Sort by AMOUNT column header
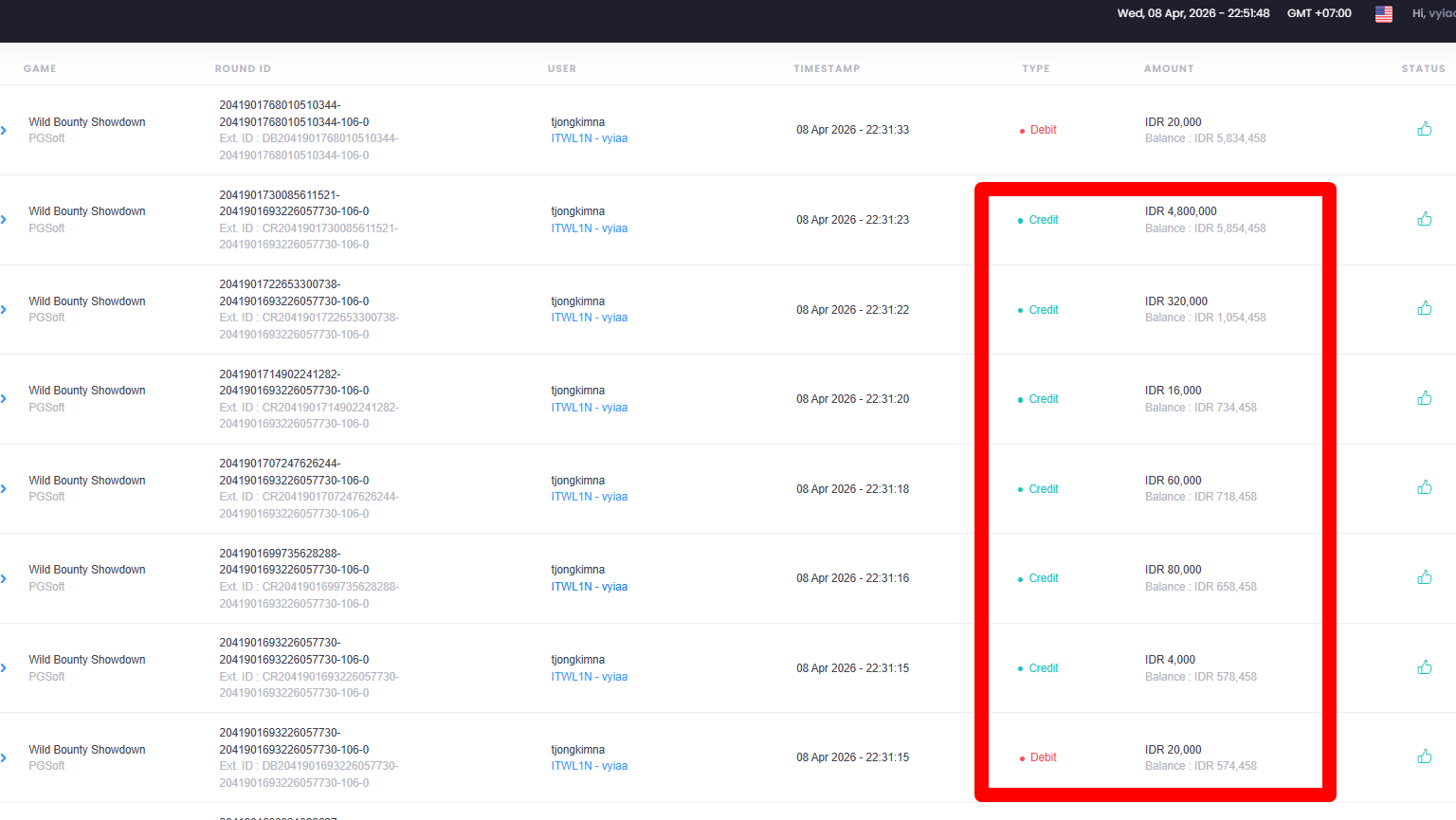The image size is (1456, 820). (1169, 68)
